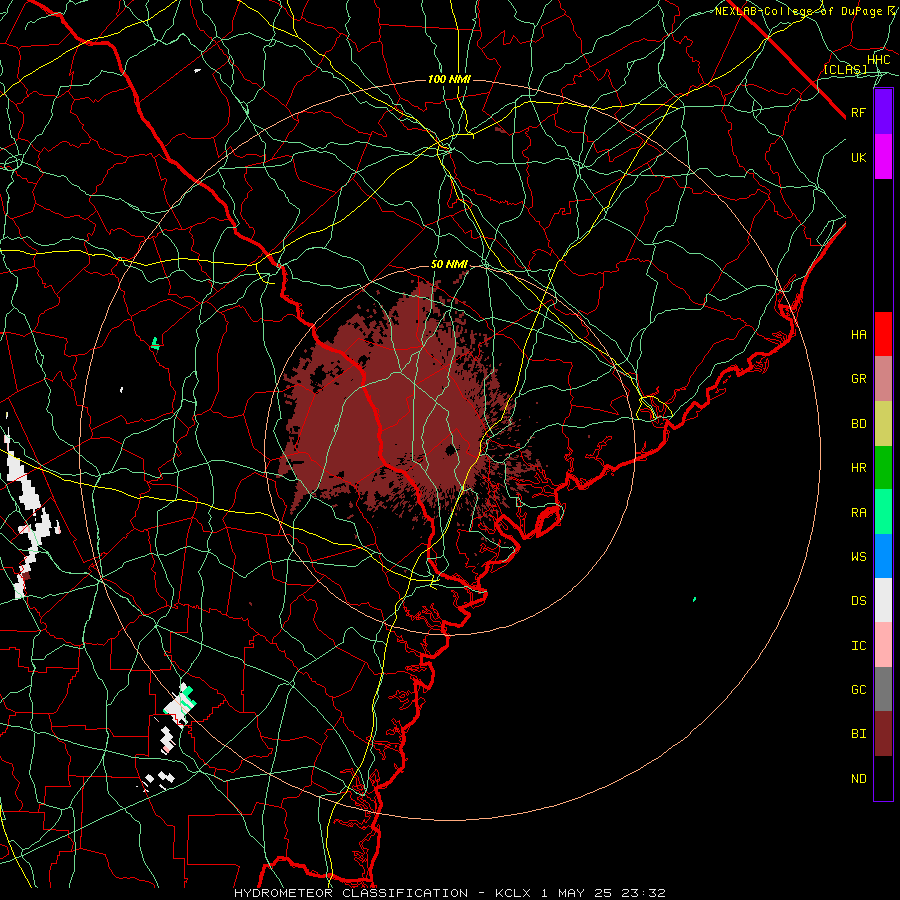The width and height of the screenshot is (900, 900).
Task: Click the BD legend label
Action: [x=858, y=424]
